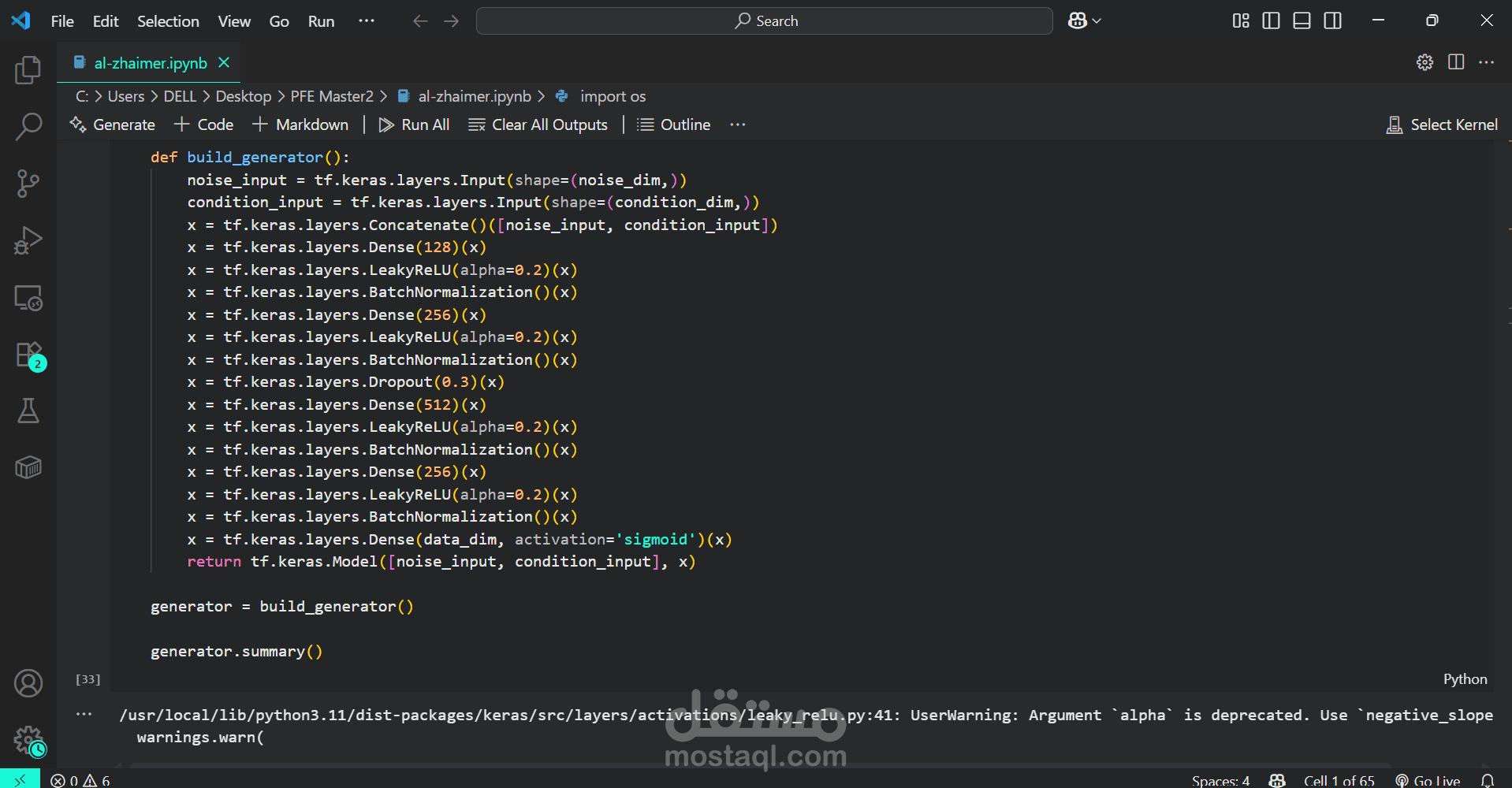Image resolution: width=1512 pixels, height=788 pixels.
Task: Click Clear All Outputs in notebook toolbar
Action: [x=538, y=125]
